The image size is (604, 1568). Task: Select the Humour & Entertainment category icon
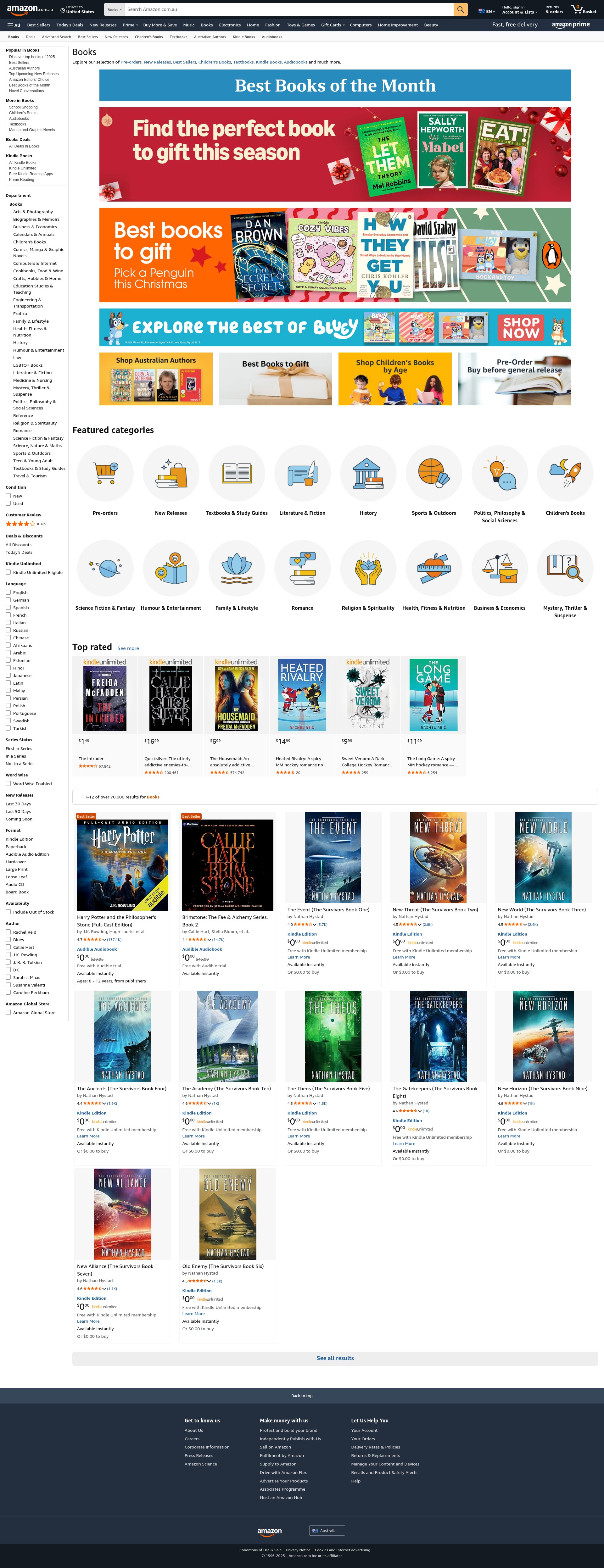coord(171,568)
